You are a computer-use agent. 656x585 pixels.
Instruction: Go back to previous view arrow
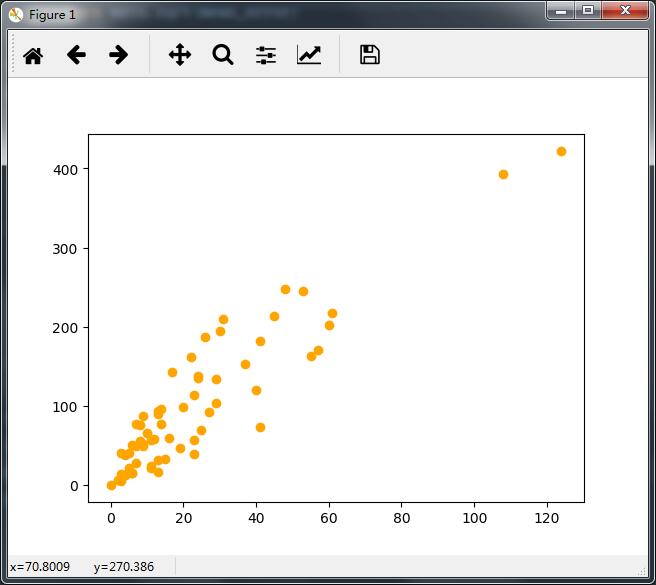pos(76,55)
